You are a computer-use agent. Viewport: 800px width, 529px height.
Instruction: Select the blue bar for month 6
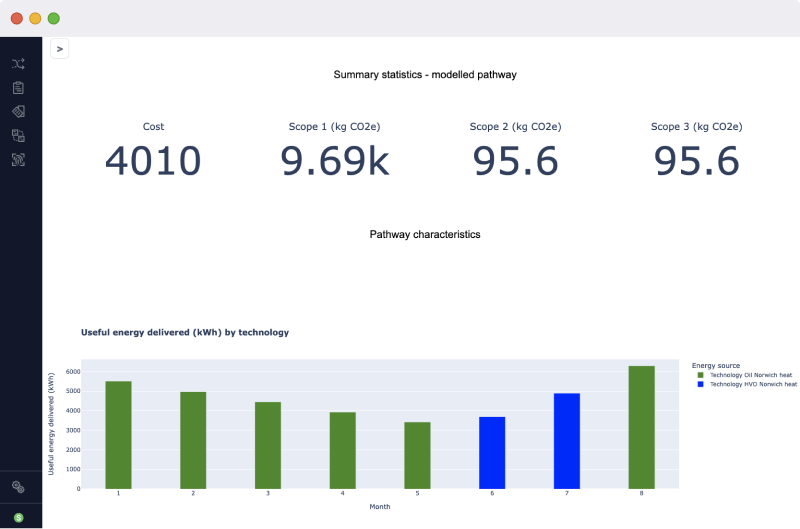tap(492, 453)
